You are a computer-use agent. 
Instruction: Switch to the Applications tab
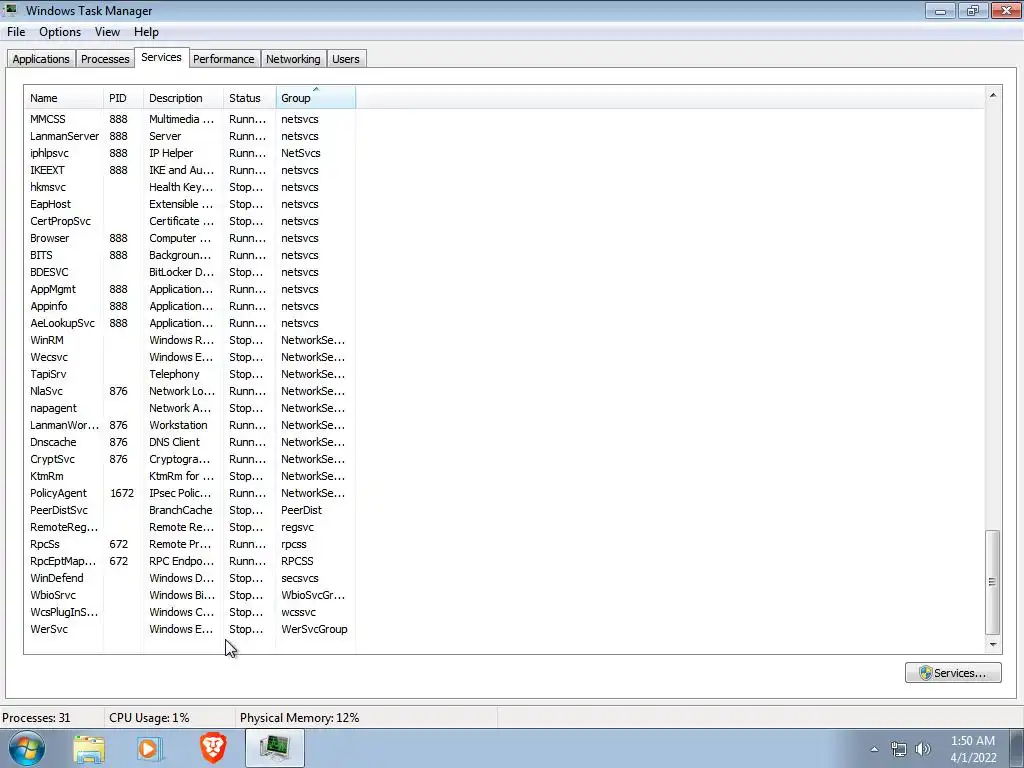pyautogui.click(x=40, y=59)
